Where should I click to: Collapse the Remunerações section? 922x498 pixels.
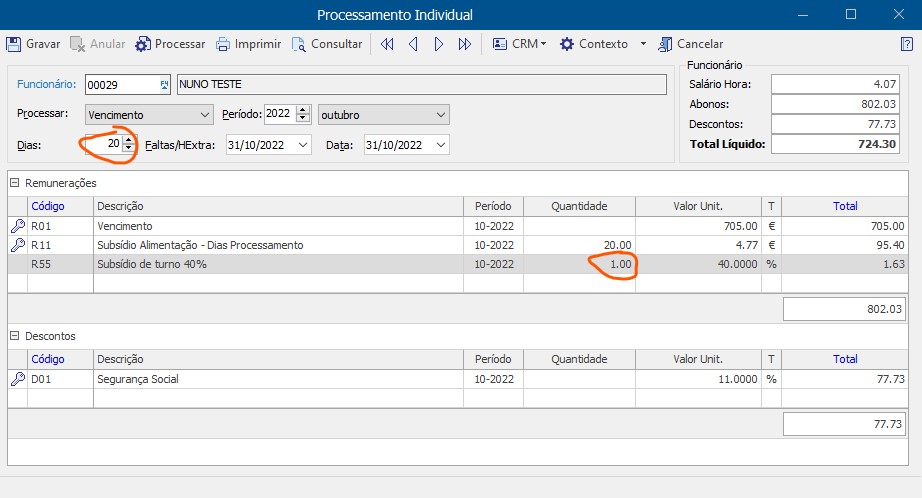pyautogui.click(x=14, y=183)
